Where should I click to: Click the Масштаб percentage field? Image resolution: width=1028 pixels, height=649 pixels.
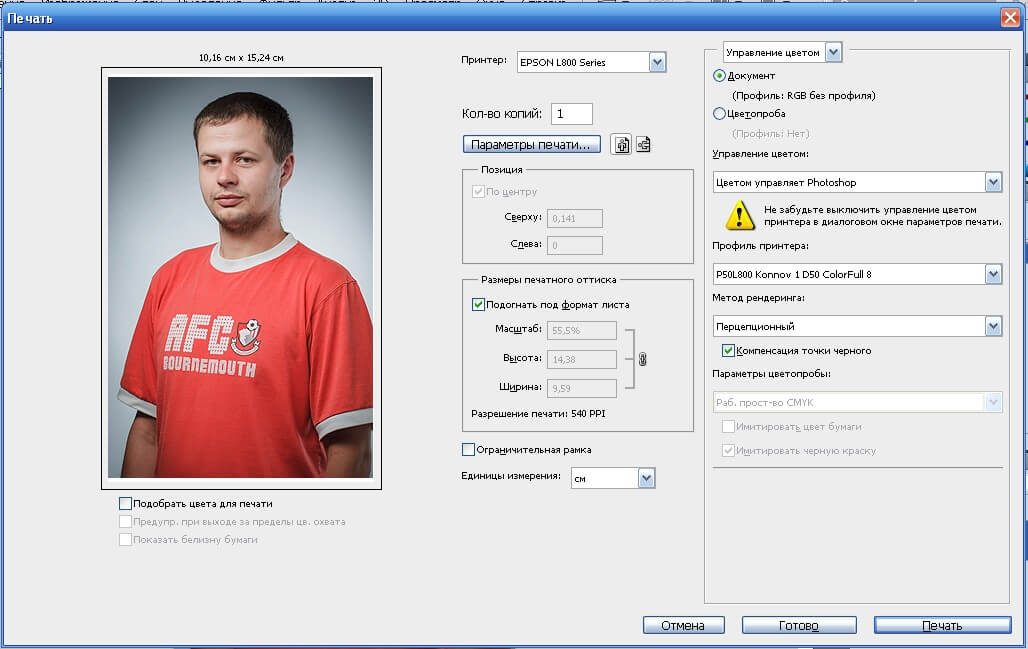582,330
